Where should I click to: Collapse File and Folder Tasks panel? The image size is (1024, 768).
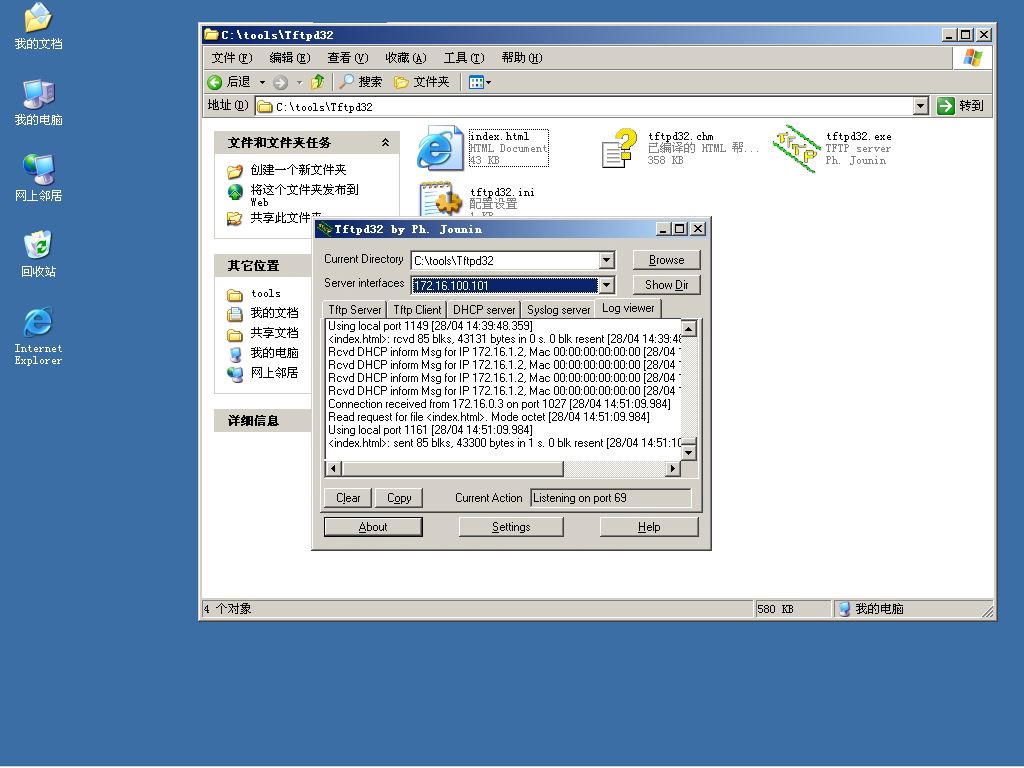pos(385,142)
